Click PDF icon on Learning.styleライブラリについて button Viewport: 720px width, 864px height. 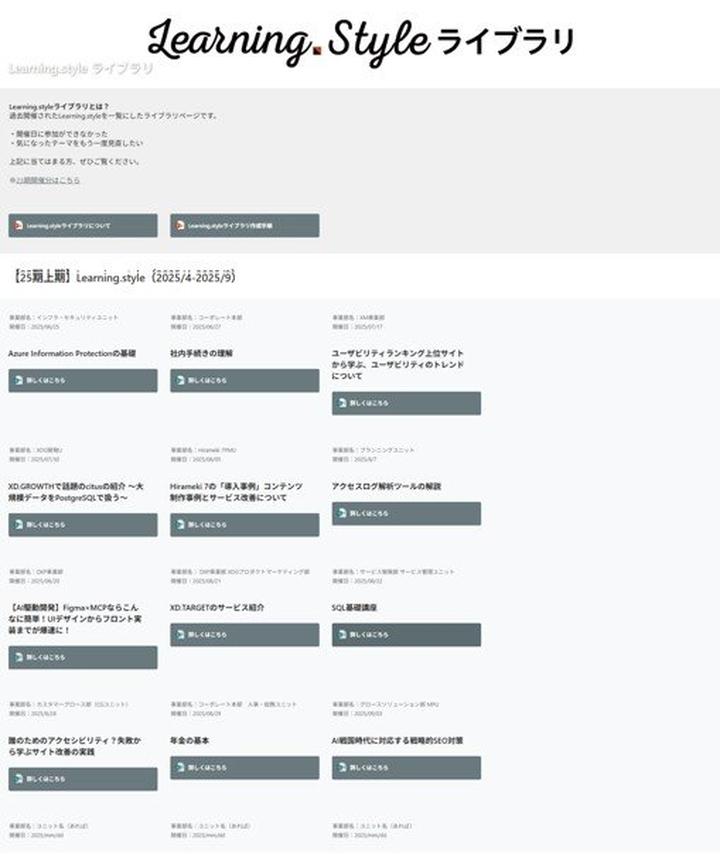(17, 226)
